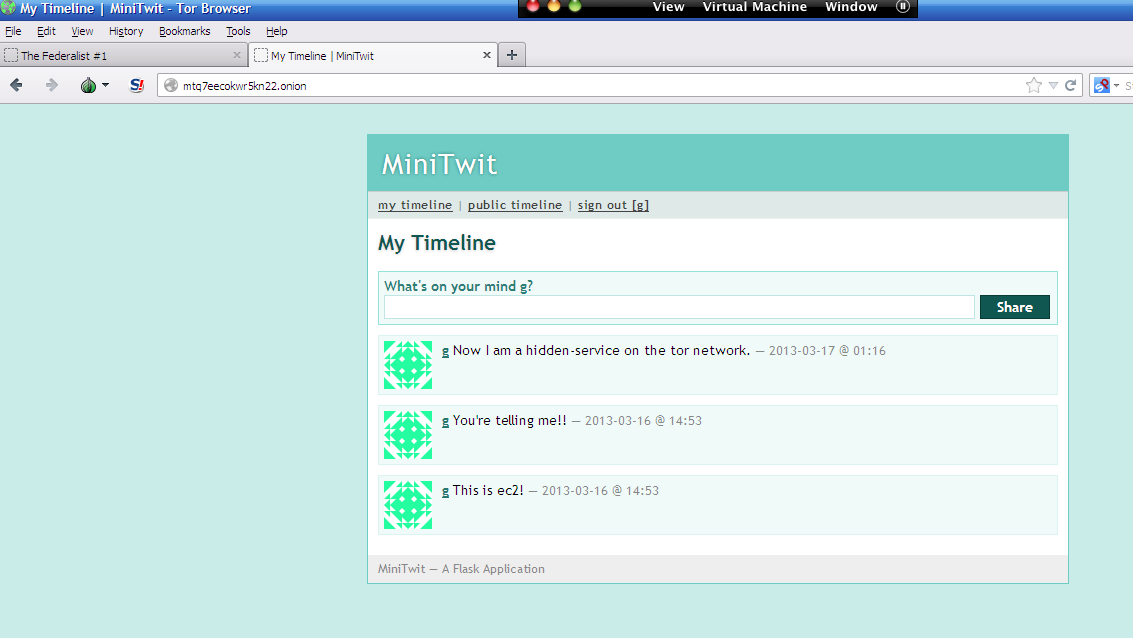
Task: Open the Virtual Machine menu
Action: tap(754, 7)
